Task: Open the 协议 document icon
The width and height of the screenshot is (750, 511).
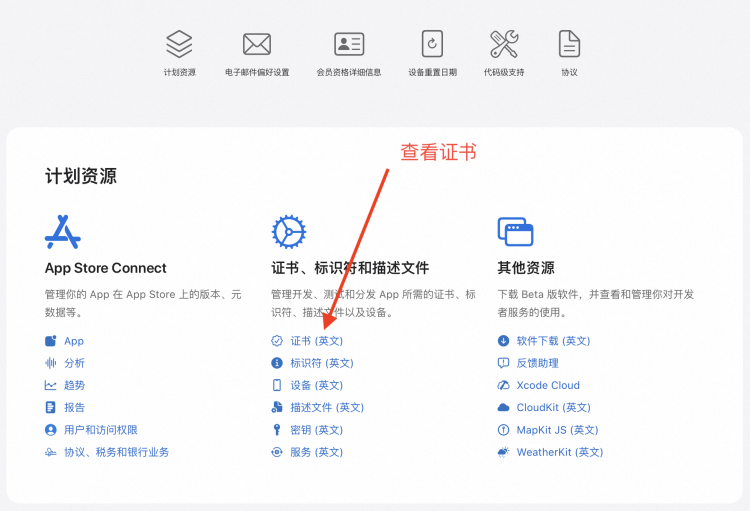Action: (569, 44)
